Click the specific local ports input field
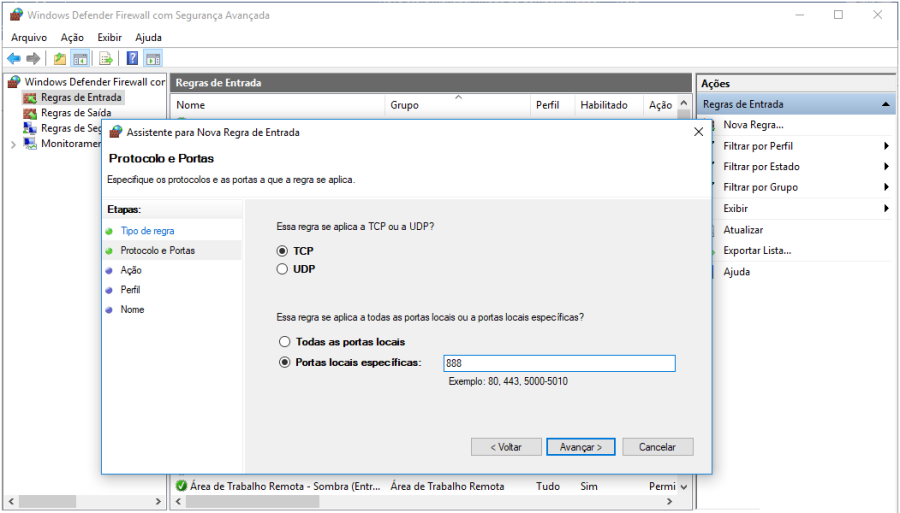Image resolution: width=900 pixels, height=513 pixels. 559,363
